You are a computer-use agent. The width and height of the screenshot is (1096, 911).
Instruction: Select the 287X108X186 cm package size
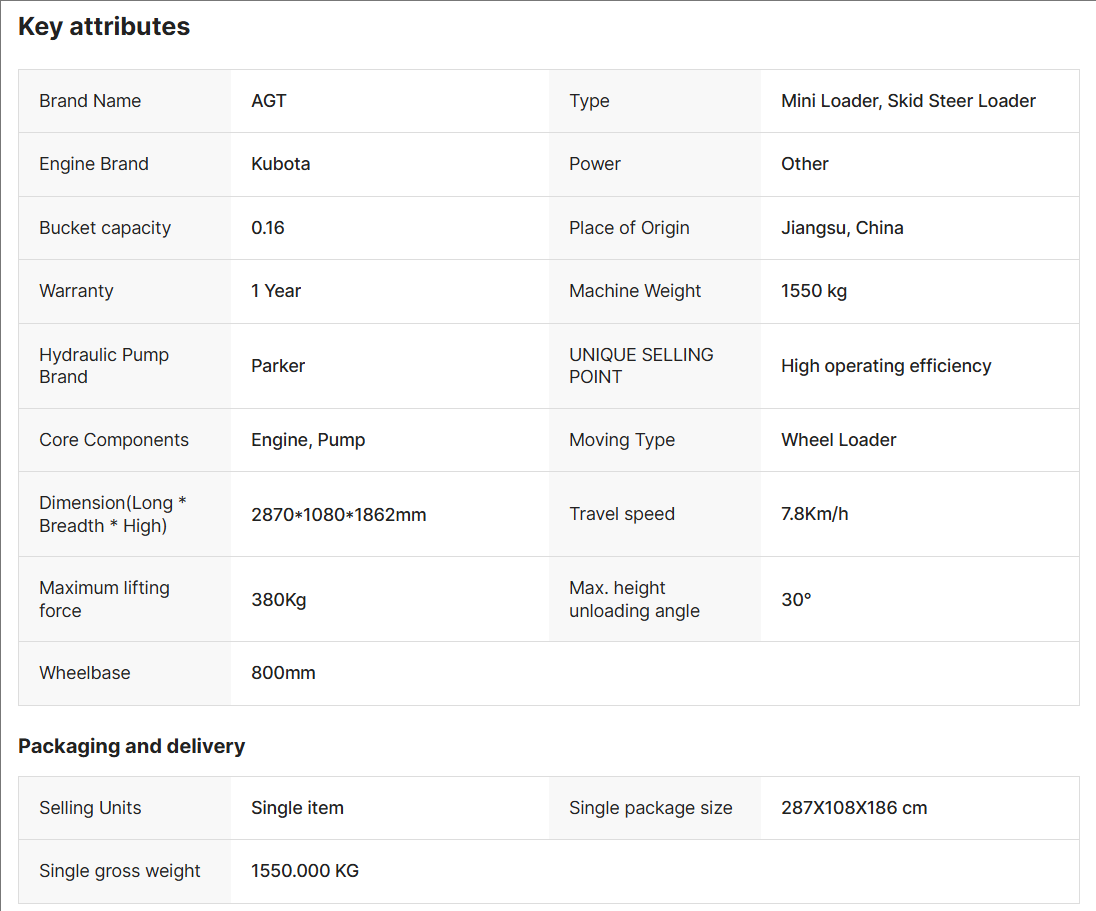click(854, 808)
